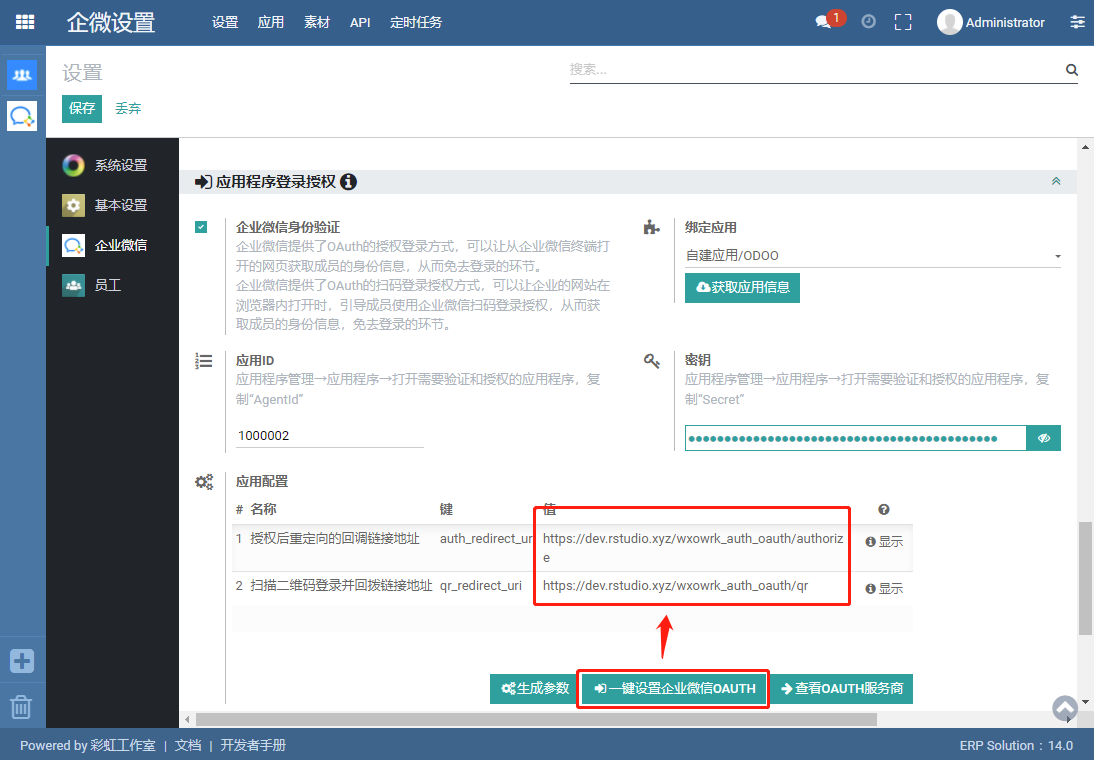The image size is (1094, 760).
Task: Click the 员工 people icon
Action: point(73,285)
